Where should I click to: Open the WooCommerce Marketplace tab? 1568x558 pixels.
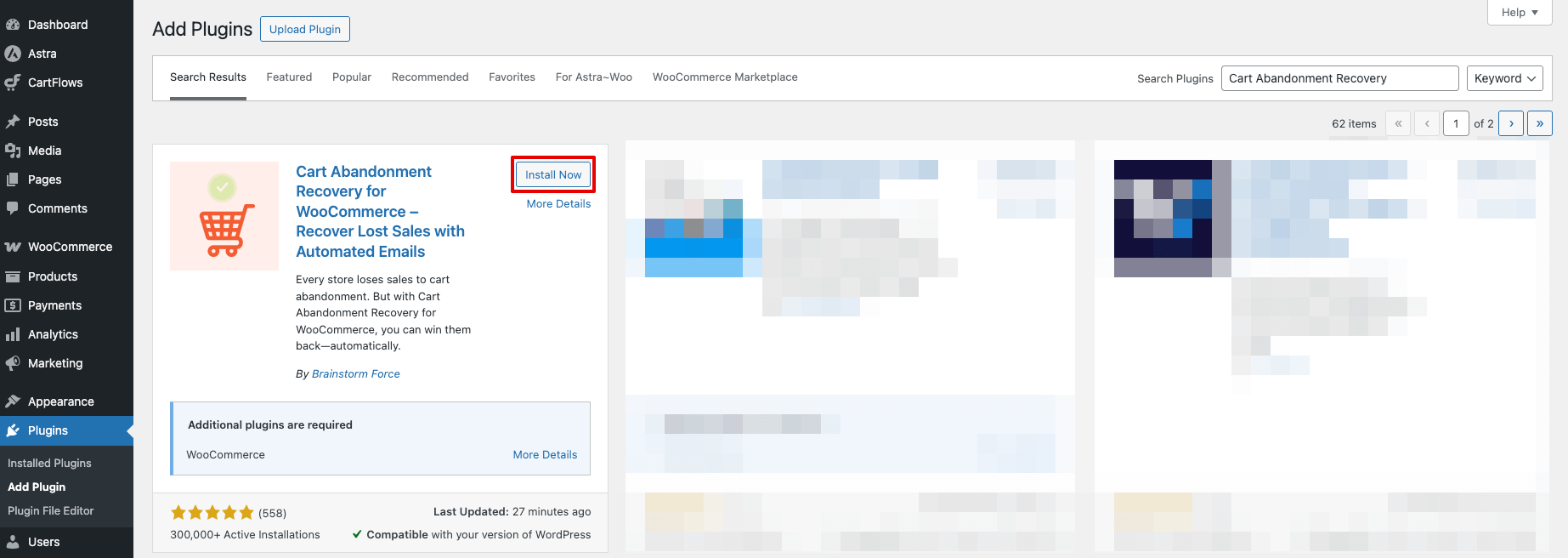725,77
